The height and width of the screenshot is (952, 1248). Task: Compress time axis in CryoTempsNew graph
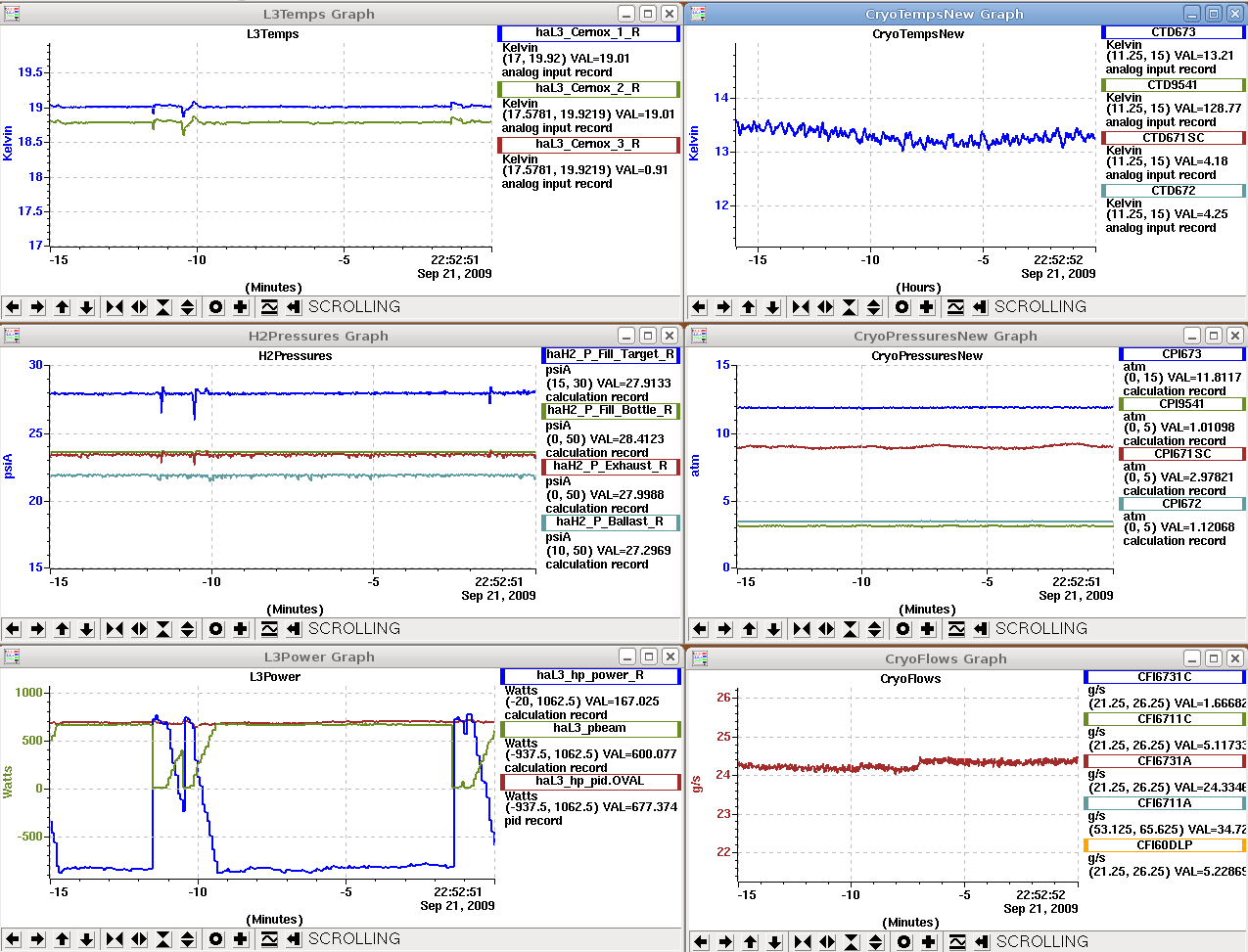tap(801, 307)
